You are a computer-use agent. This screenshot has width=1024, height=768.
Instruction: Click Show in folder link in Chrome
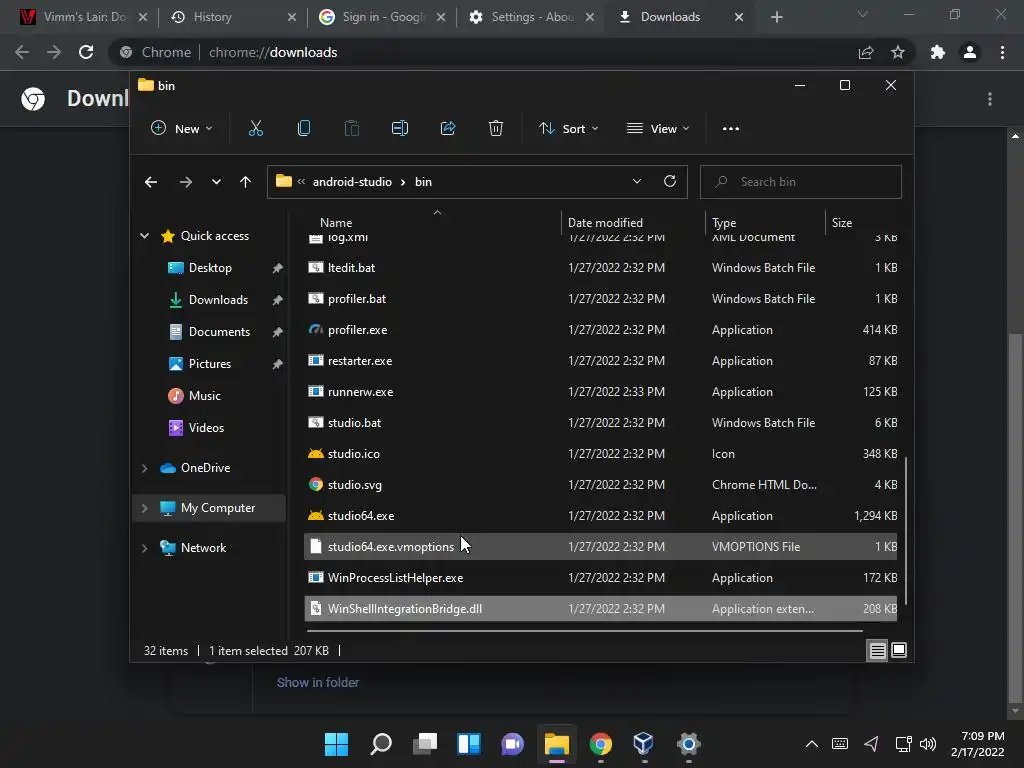coord(318,682)
